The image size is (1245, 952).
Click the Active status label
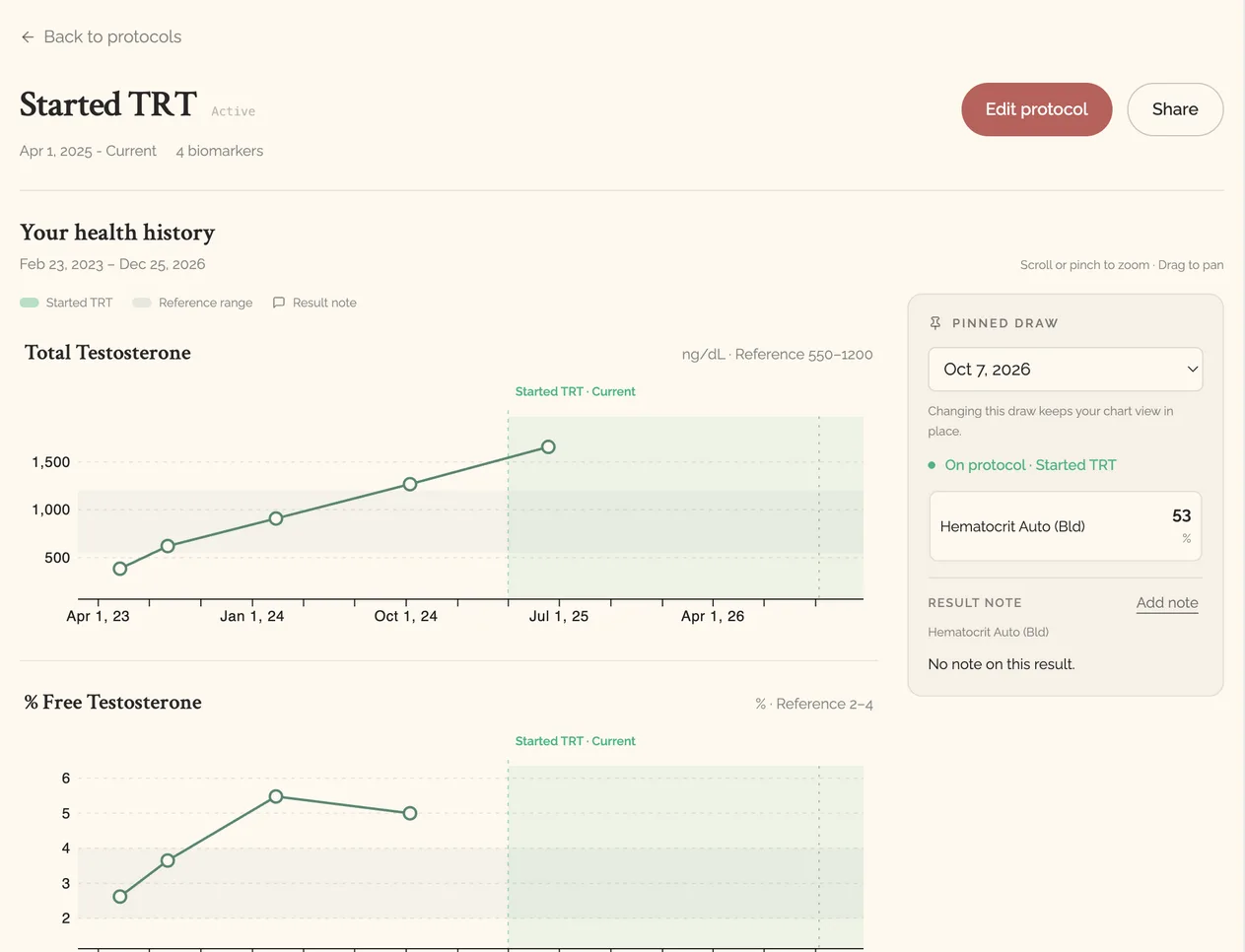[233, 111]
